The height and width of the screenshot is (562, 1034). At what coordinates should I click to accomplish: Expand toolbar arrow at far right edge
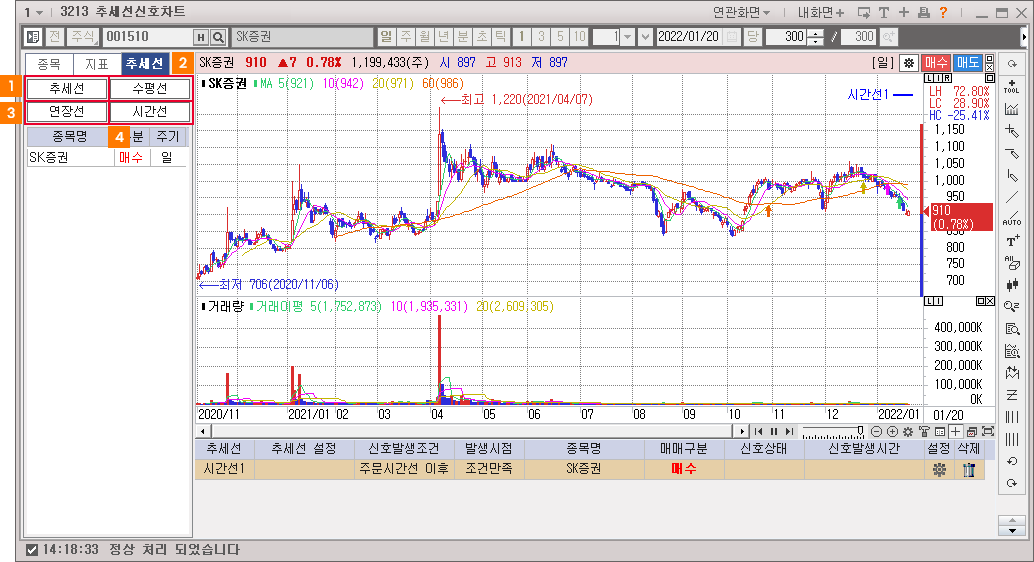[x=1023, y=37]
